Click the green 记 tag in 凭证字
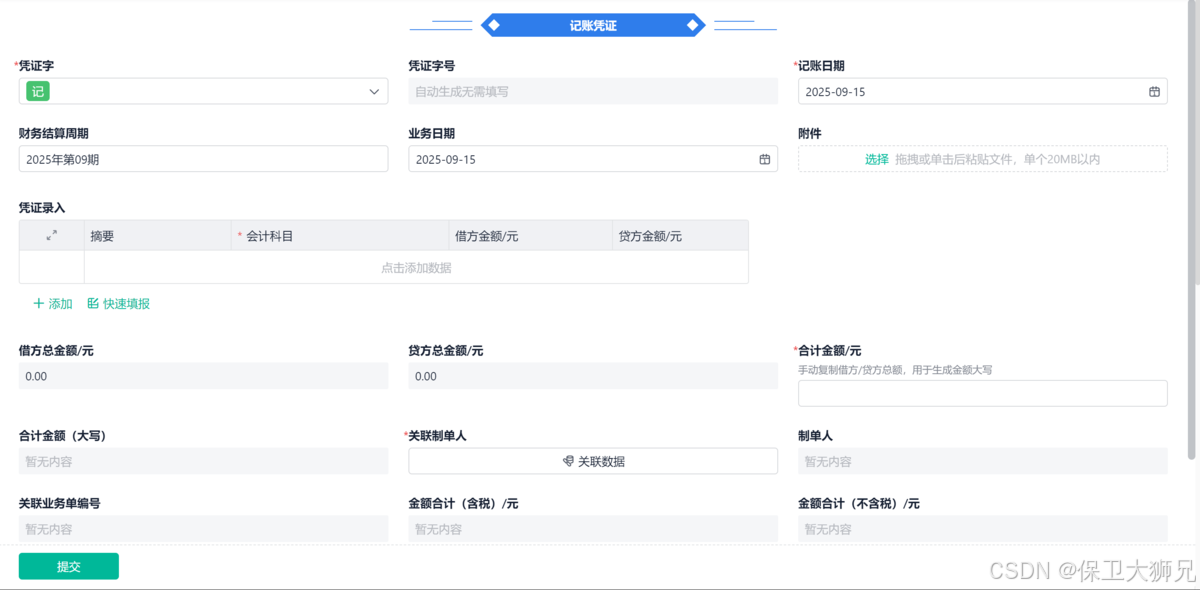This screenshot has height=590, width=1200. [38, 92]
